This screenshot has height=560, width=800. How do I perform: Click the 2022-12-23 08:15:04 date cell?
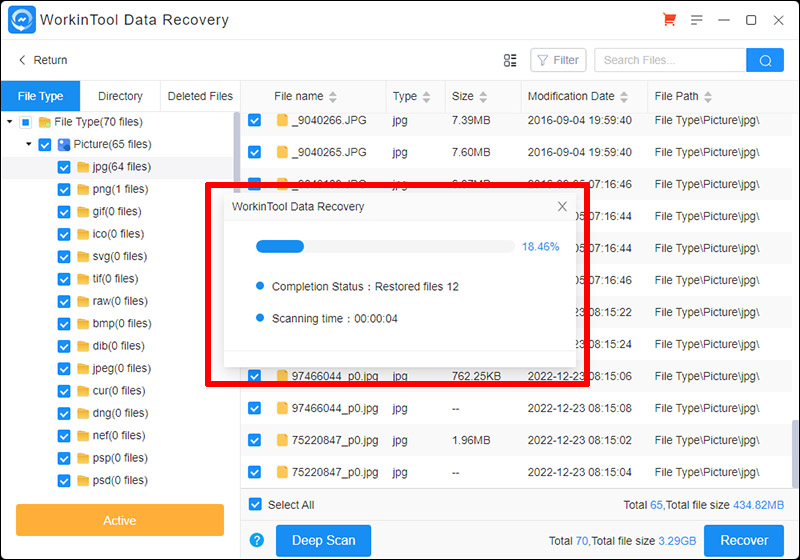point(580,472)
